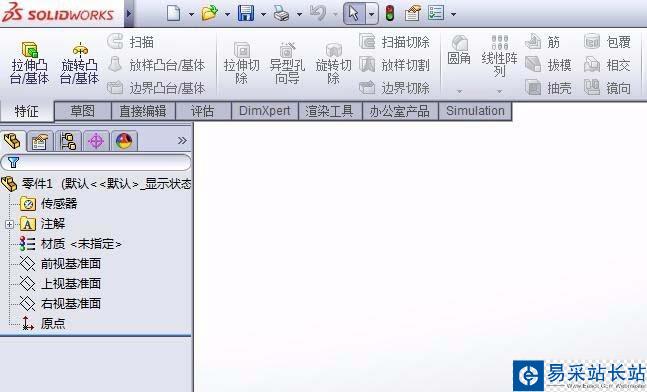Open the 渲染工具 render tools tab

click(x=330, y=111)
